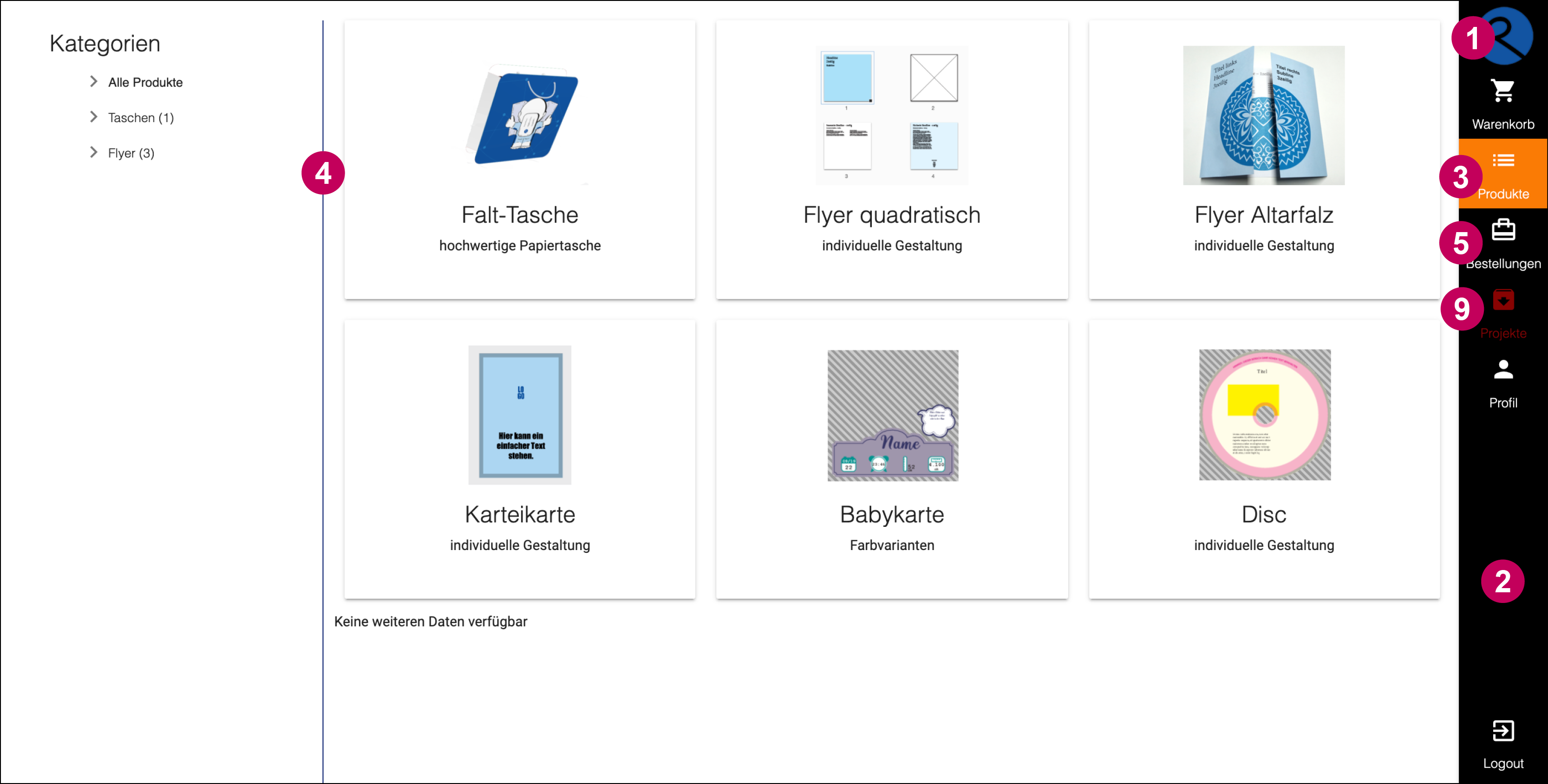
Task: Open the Flyer quadratisch product image
Action: coord(892,115)
